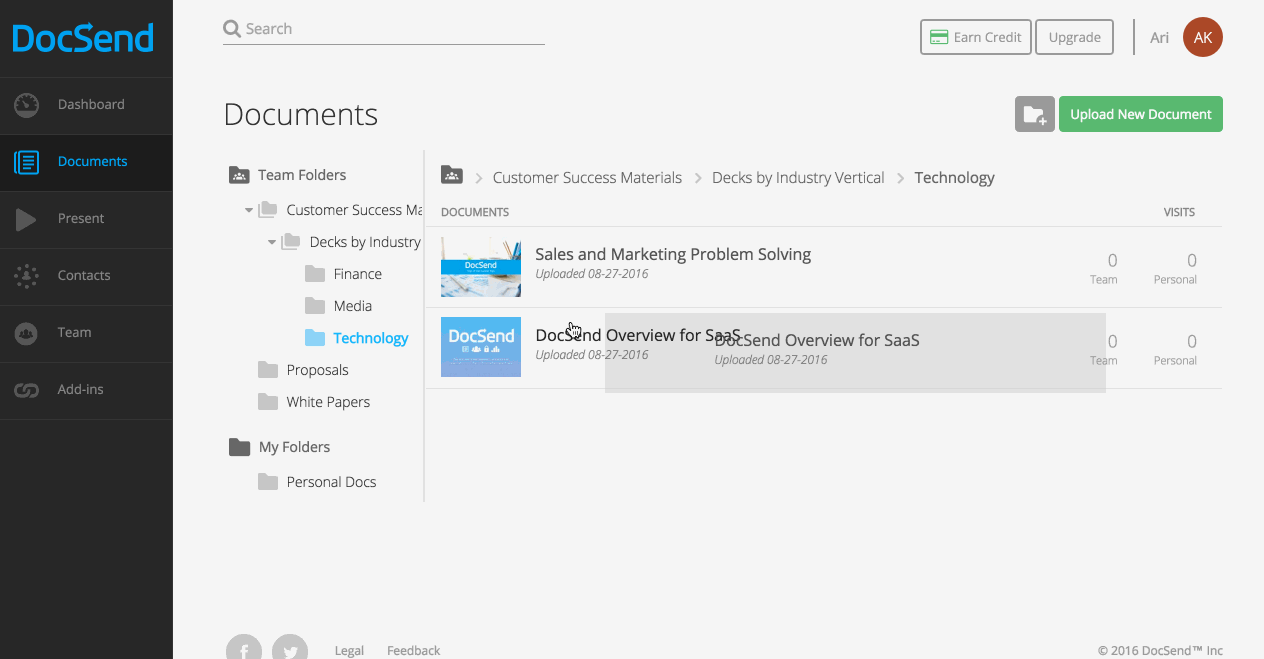The width and height of the screenshot is (1264, 659).
Task: Click the Proposals folder icon
Action: 268,370
